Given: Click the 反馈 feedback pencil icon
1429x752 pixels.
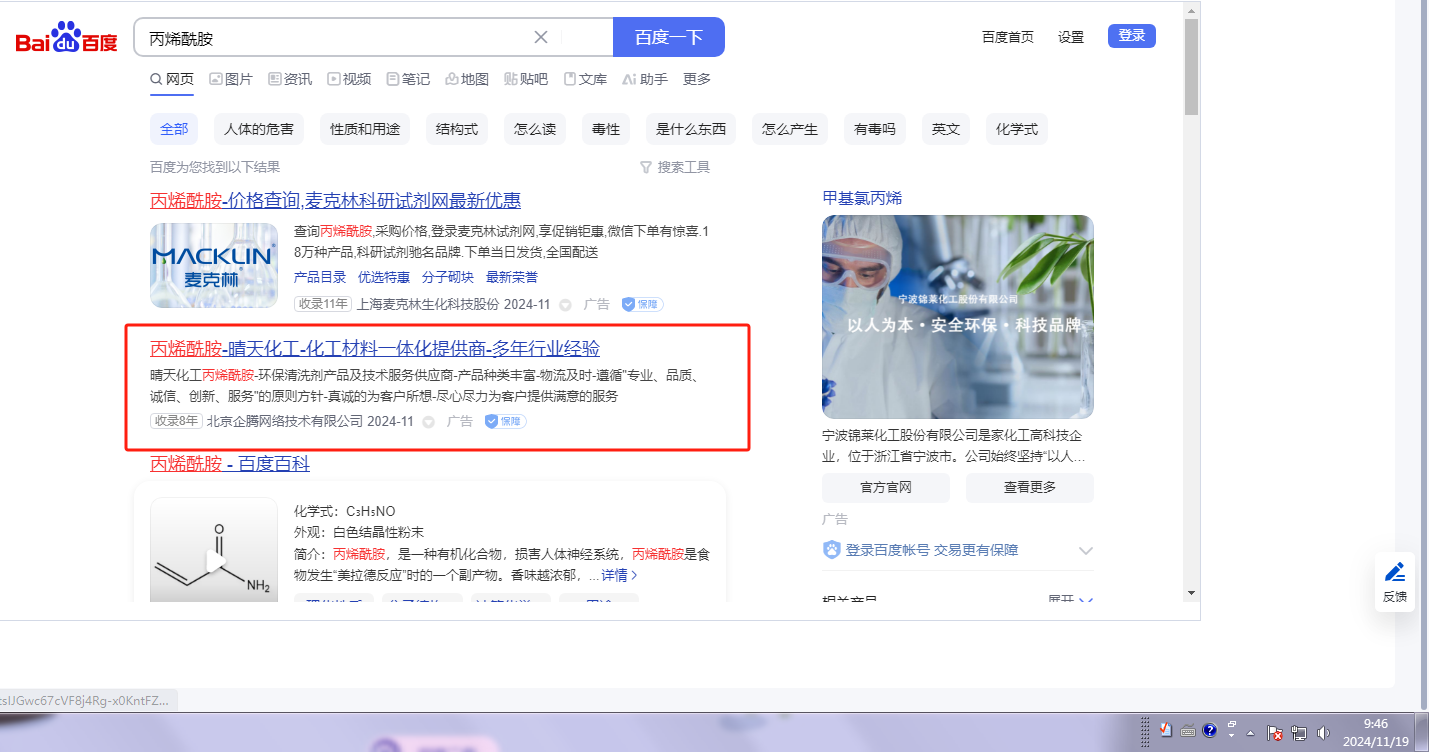Looking at the screenshot, I should point(1394,573).
